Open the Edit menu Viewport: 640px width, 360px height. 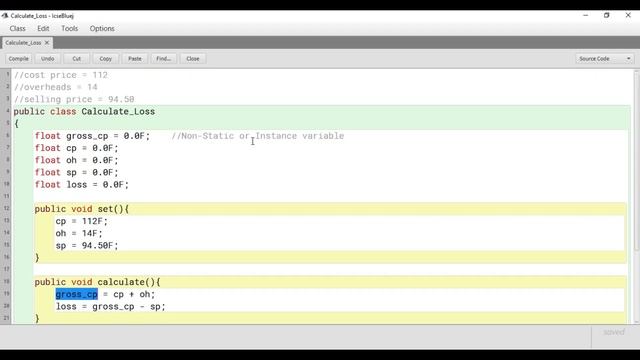[x=43, y=29]
